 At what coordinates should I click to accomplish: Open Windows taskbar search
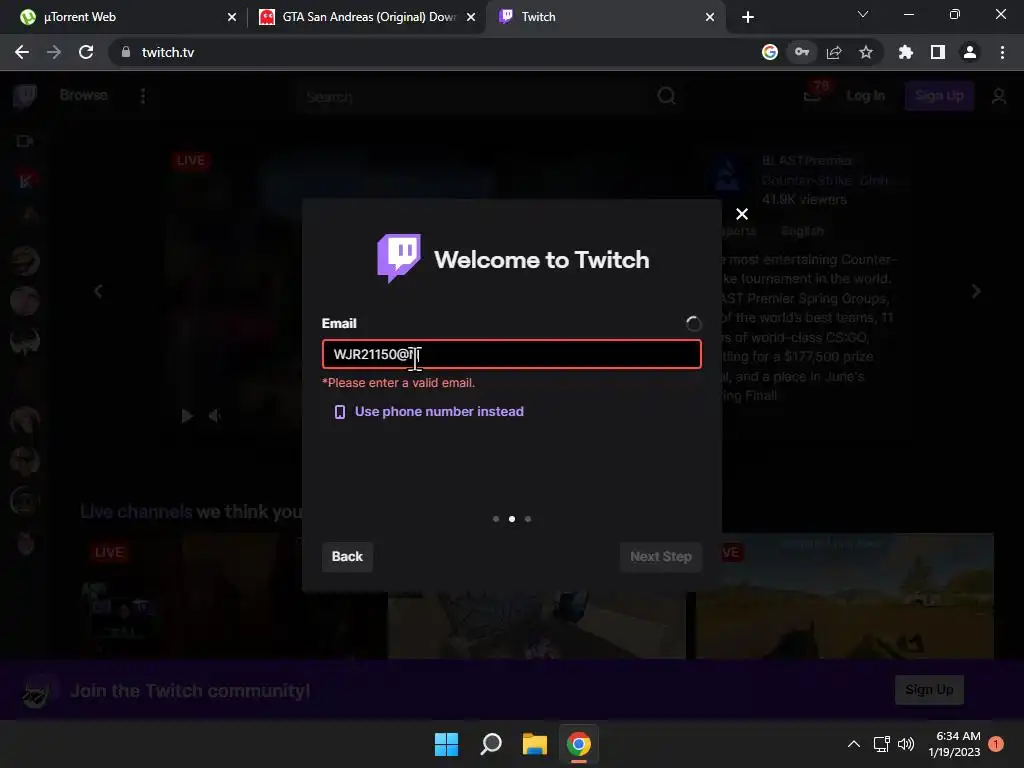[491, 744]
